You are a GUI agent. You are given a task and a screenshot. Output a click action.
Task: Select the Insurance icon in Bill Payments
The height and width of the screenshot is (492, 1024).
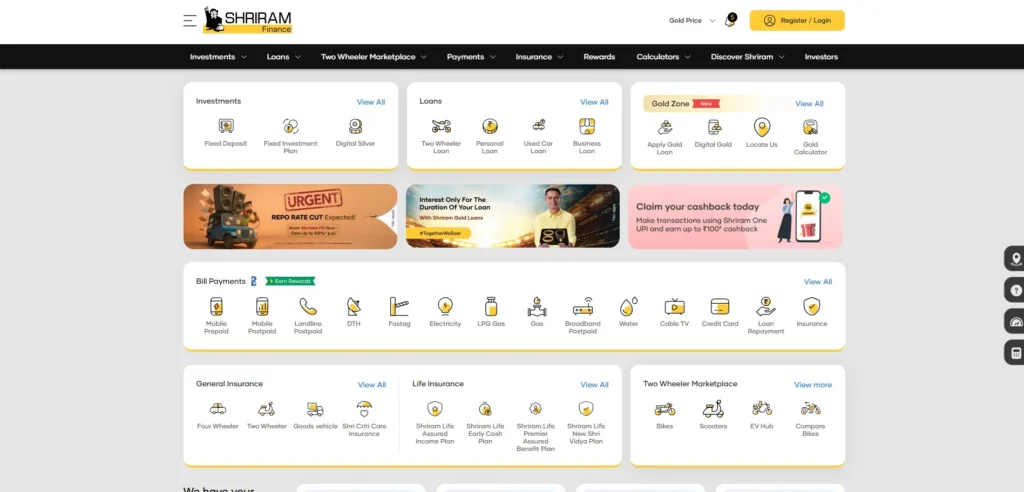tap(812, 306)
